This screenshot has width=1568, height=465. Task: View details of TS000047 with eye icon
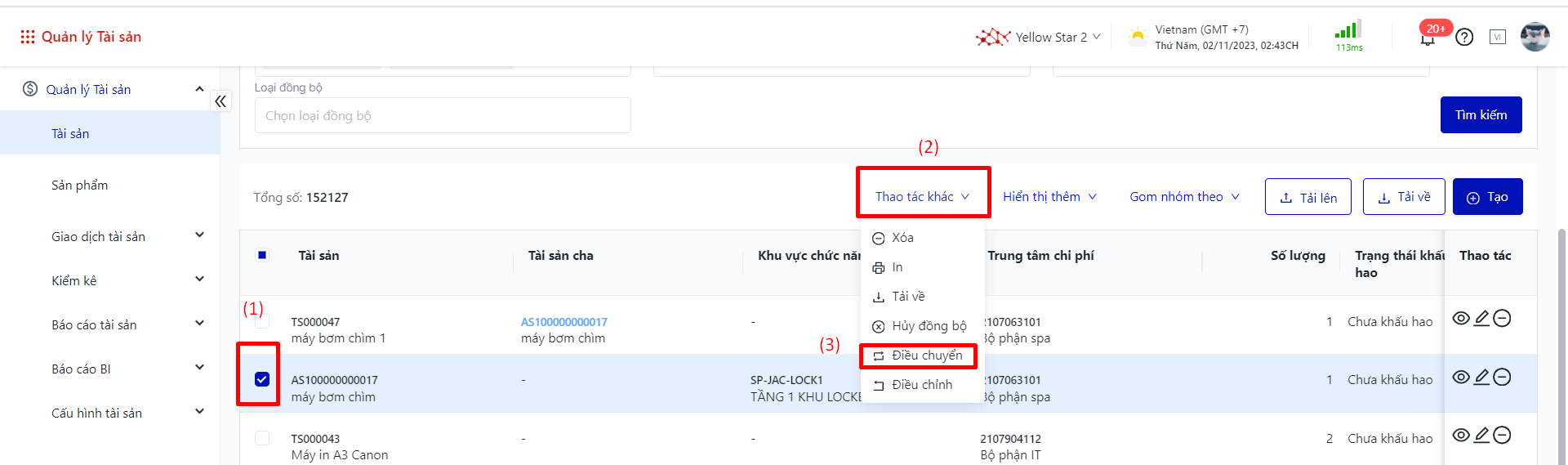click(x=1461, y=318)
